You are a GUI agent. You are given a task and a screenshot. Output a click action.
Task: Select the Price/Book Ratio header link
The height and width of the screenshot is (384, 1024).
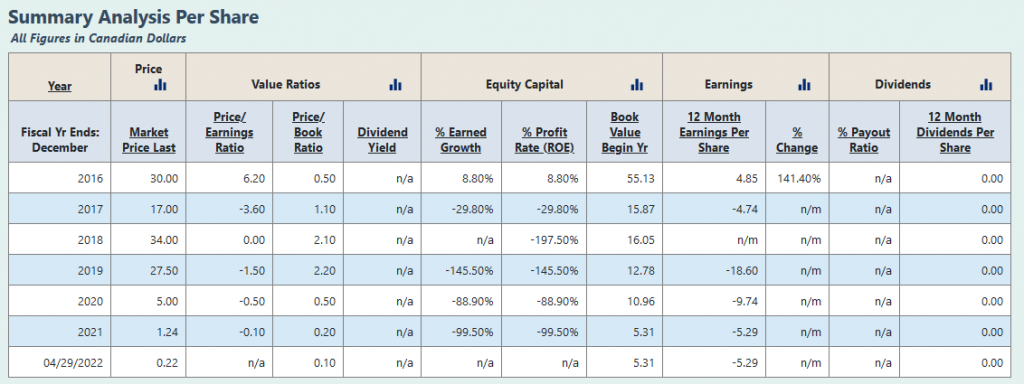pos(308,132)
